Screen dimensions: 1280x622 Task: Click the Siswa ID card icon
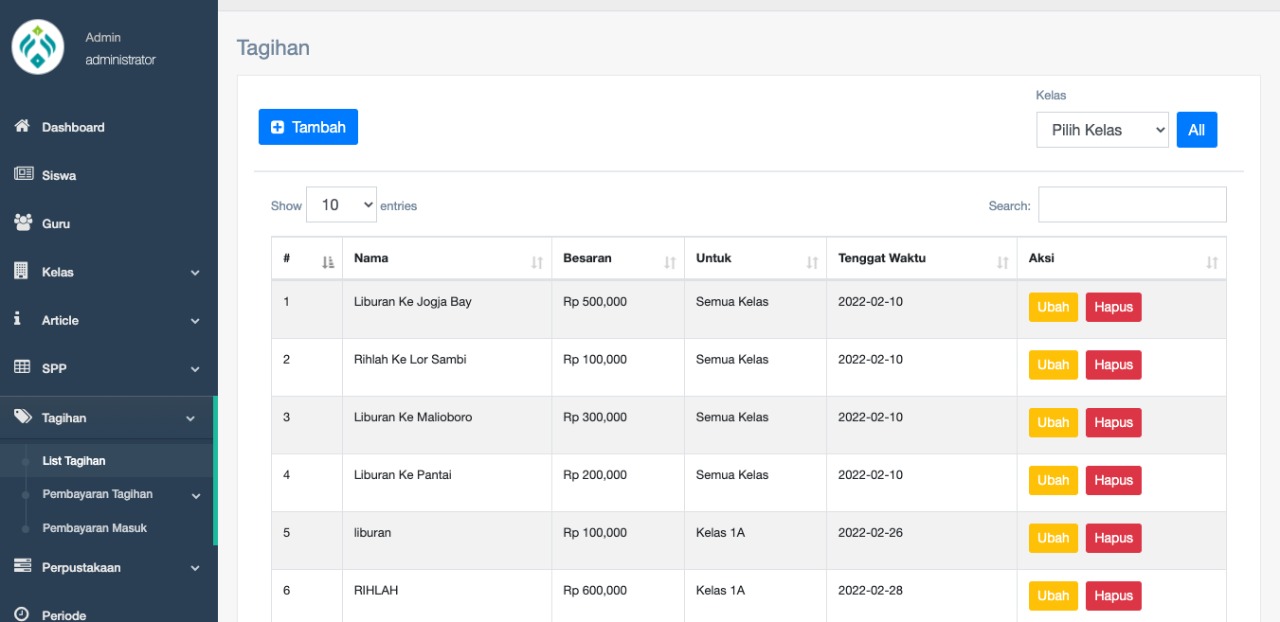pos(23,174)
